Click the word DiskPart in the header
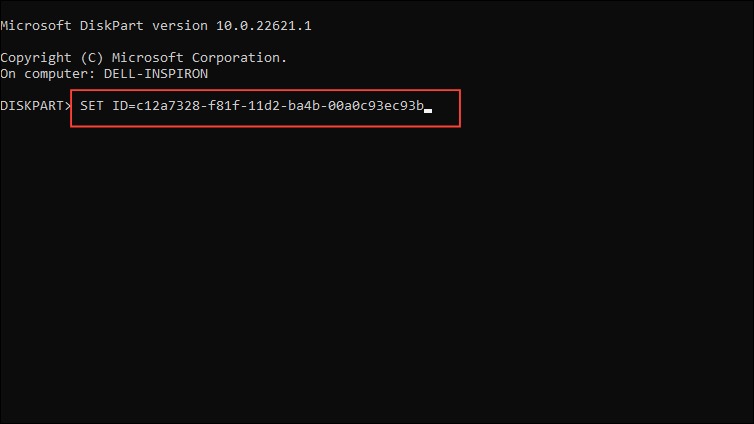The height and width of the screenshot is (424, 754). pyautogui.click(x=112, y=26)
